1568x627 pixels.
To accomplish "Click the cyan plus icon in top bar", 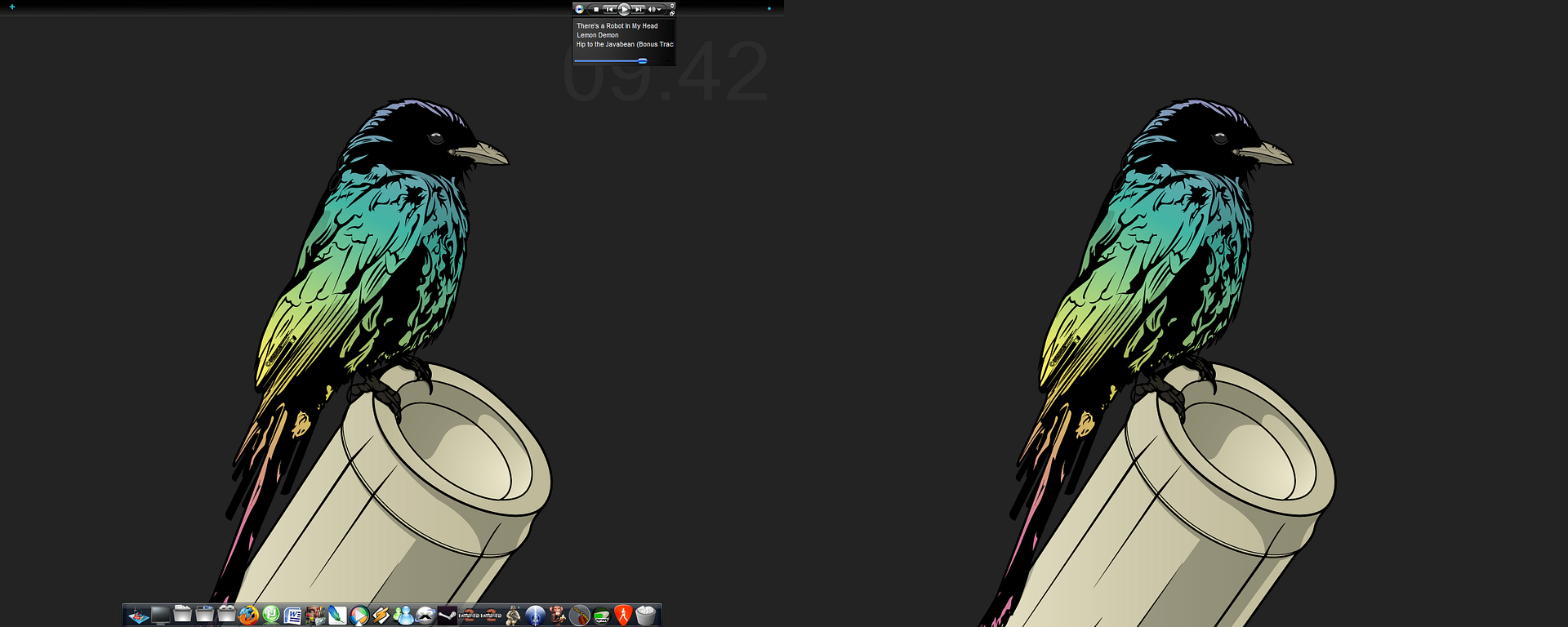I will pos(12,7).
